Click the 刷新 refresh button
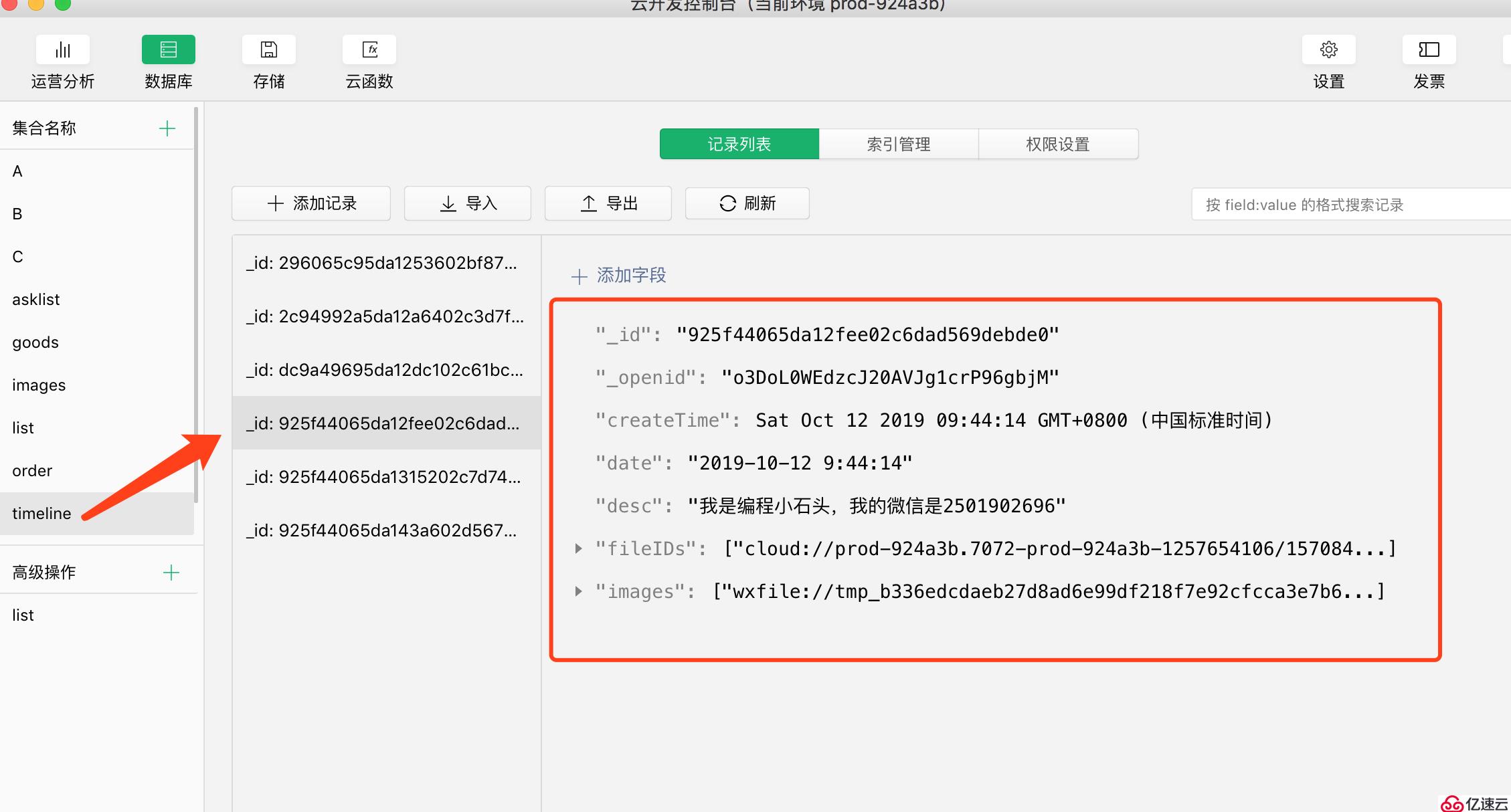Screen dimensions: 1511x812 (747, 203)
